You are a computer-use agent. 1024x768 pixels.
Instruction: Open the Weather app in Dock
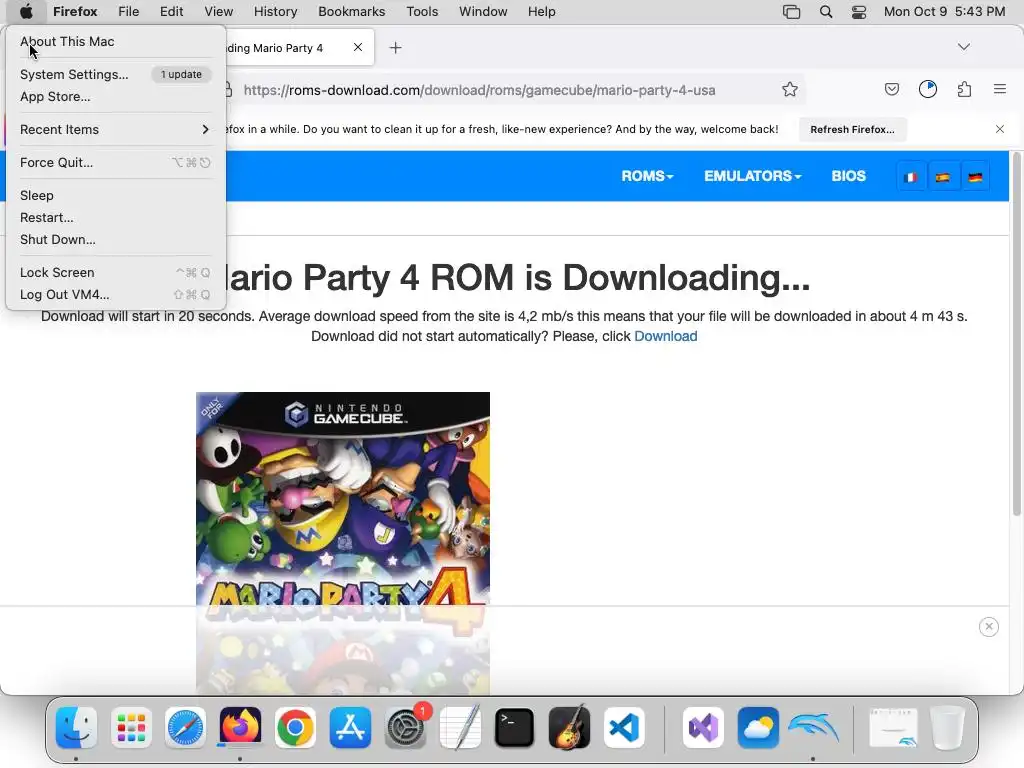click(758, 727)
